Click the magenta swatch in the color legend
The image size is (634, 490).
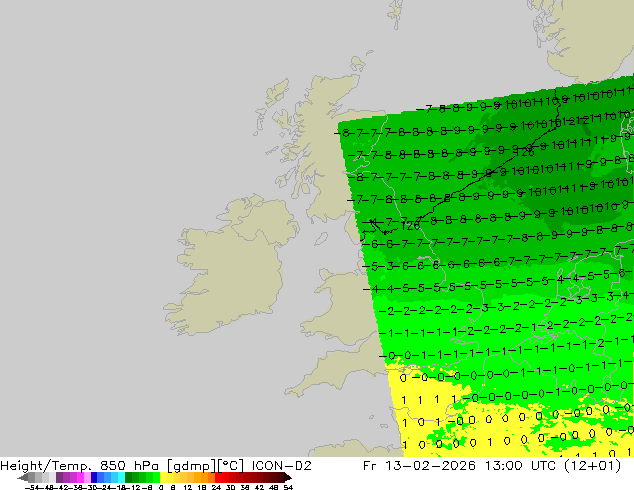[80, 477]
